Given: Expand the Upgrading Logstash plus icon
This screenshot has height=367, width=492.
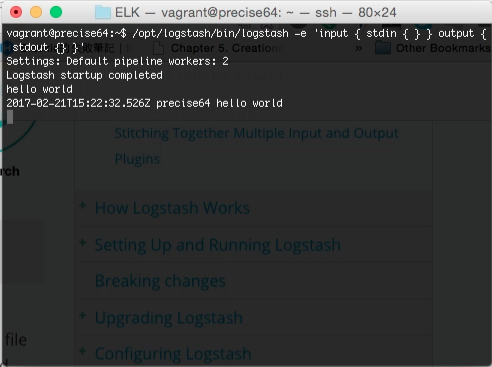Looking at the screenshot, I should (83, 315).
